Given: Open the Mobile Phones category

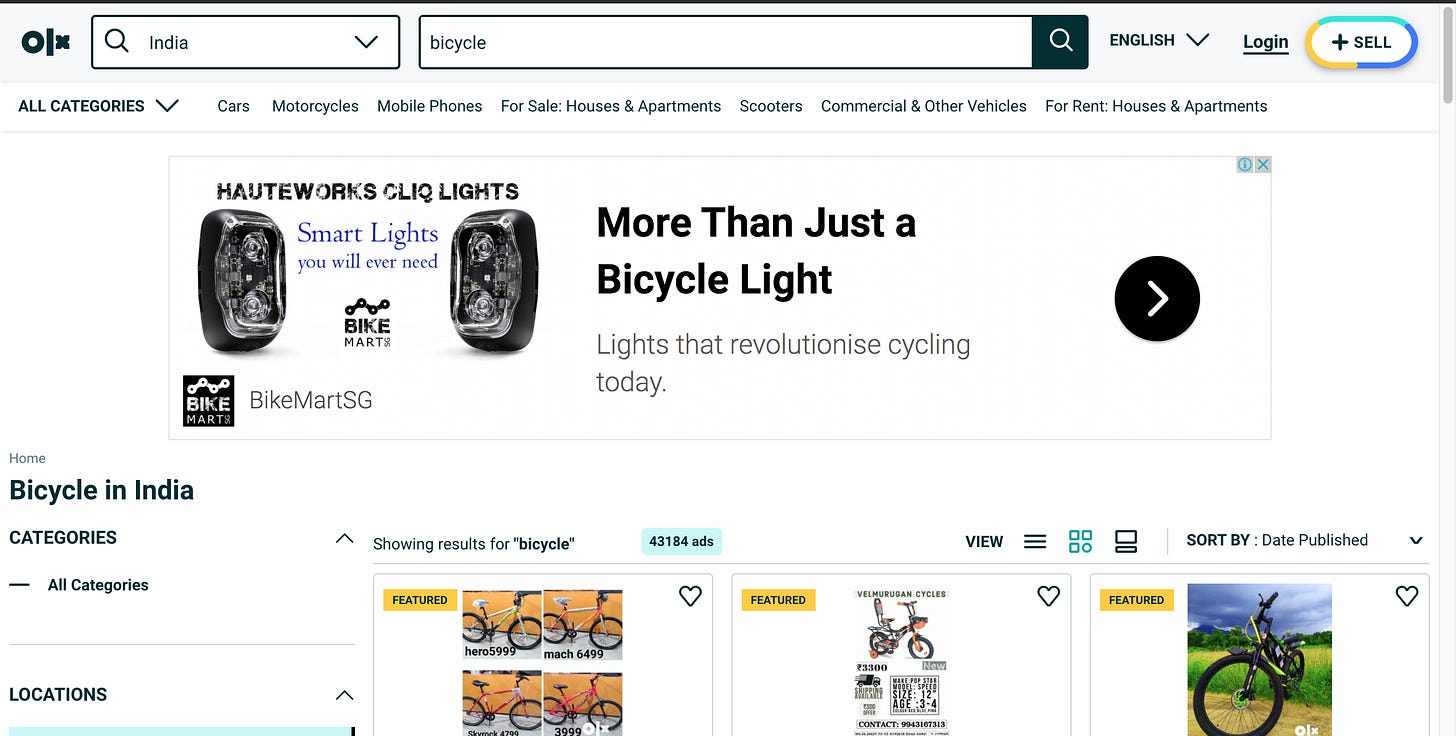Looking at the screenshot, I should [x=429, y=106].
